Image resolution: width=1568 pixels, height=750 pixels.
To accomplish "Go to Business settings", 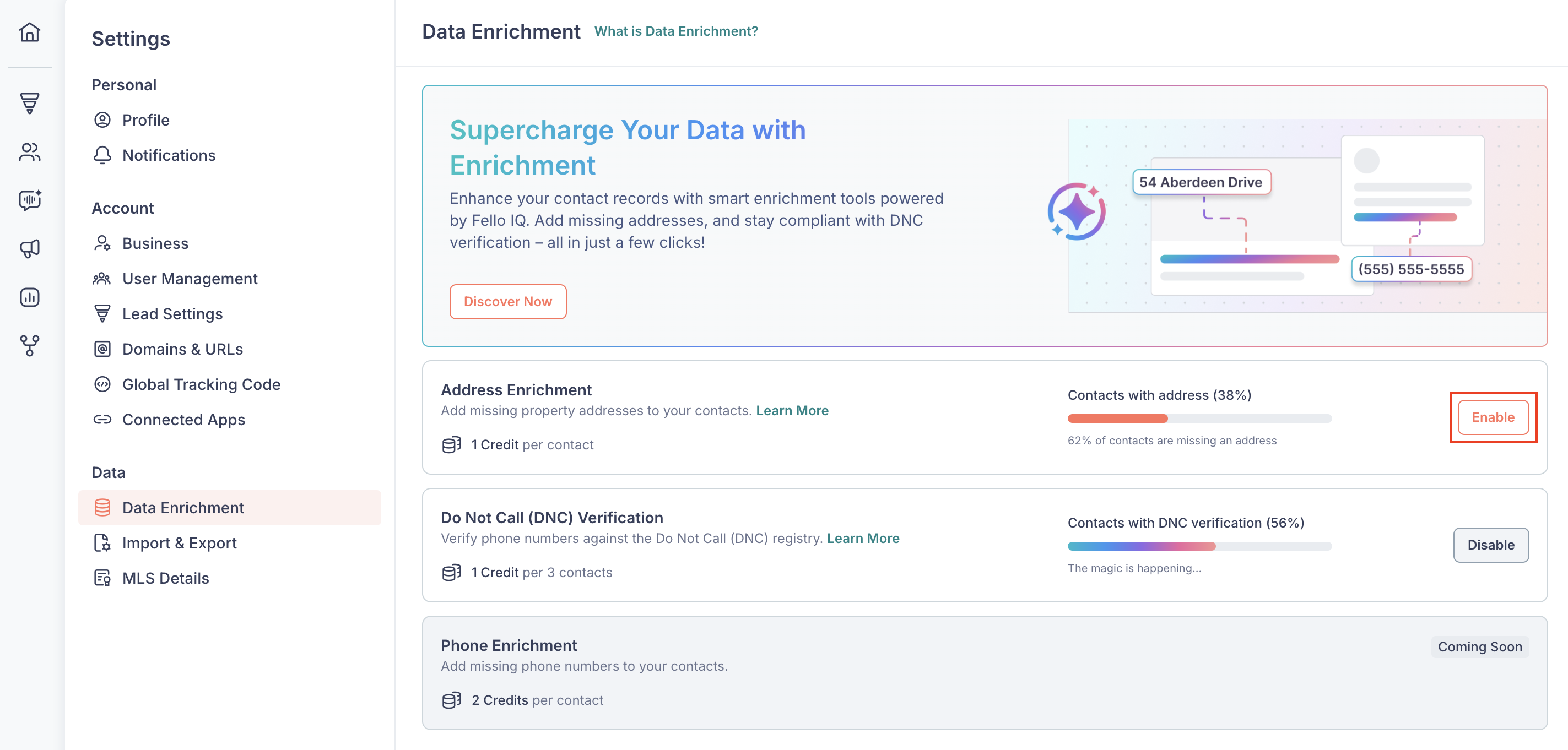I will point(230,243).
